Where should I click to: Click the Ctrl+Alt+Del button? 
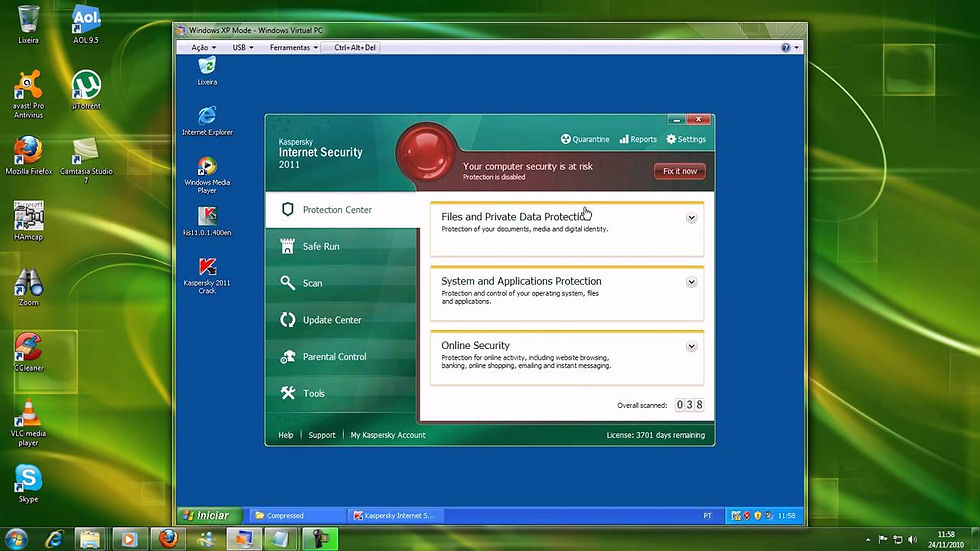pos(354,47)
